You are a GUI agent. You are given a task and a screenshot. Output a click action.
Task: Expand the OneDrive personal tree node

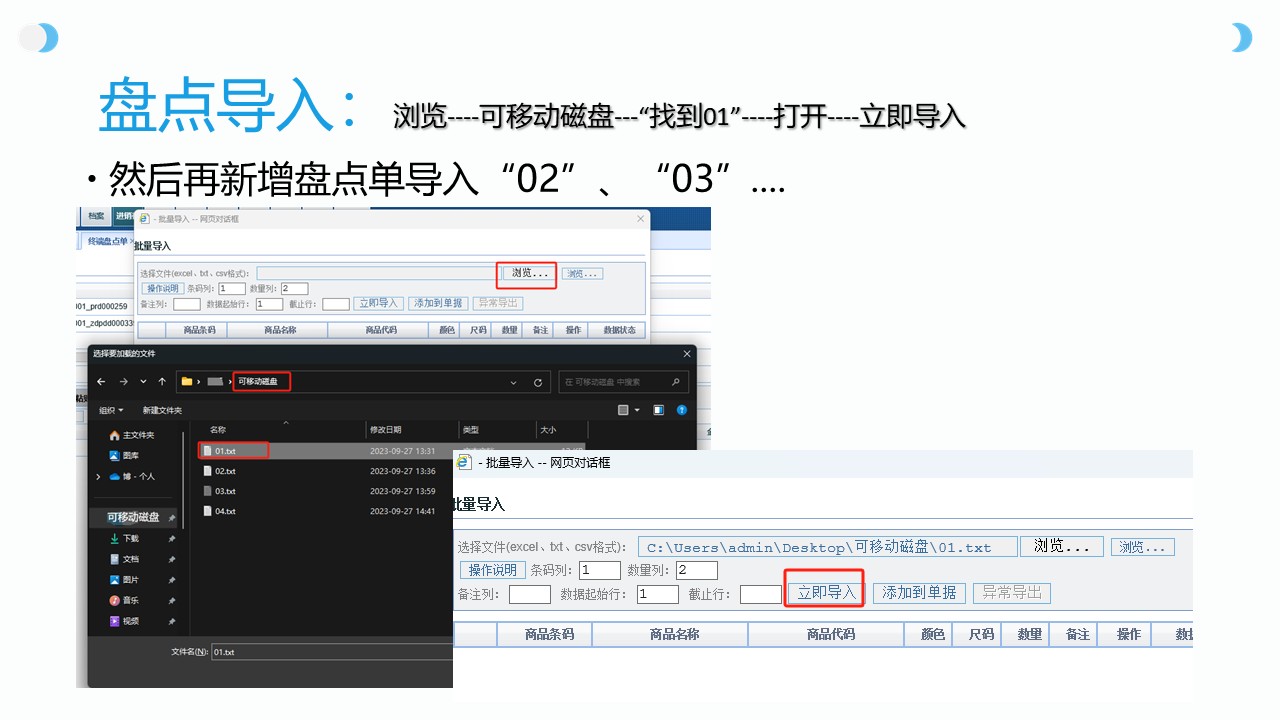click(x=98, y=477)
